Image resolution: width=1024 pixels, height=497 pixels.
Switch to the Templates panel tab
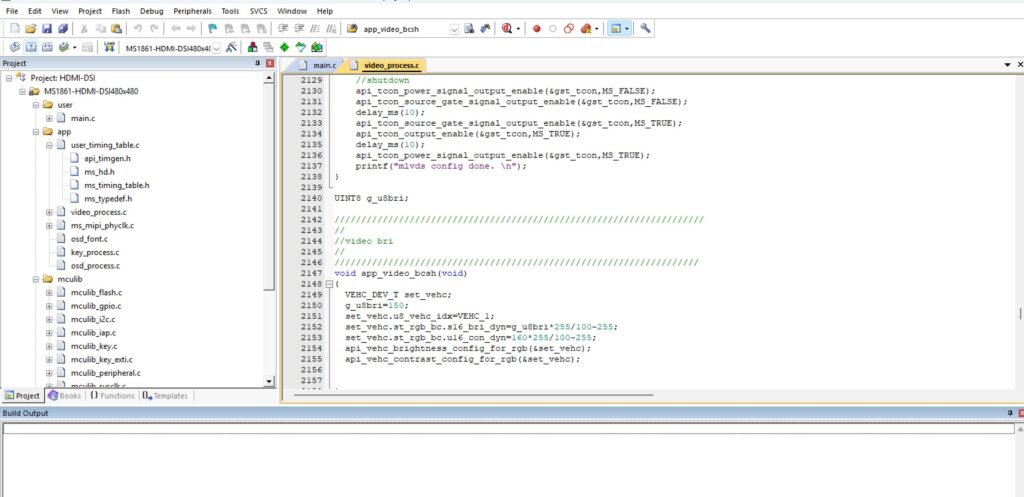[166, 396]
